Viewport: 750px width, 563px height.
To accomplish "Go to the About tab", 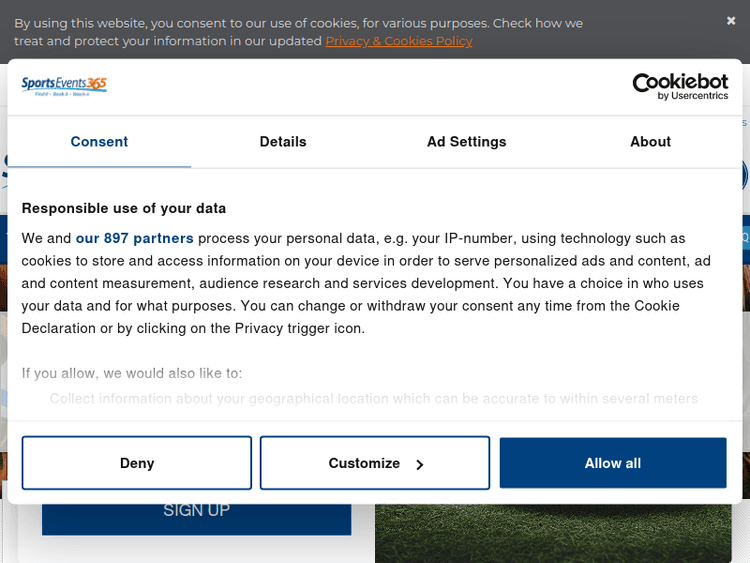I will tap(650, 142).
